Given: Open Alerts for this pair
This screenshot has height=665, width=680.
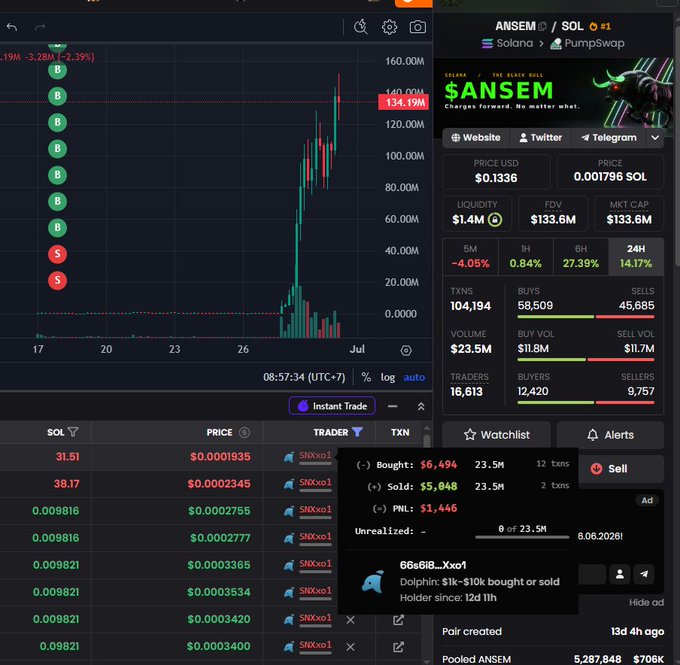Looking at the screenshot, I should coord(610,435).
